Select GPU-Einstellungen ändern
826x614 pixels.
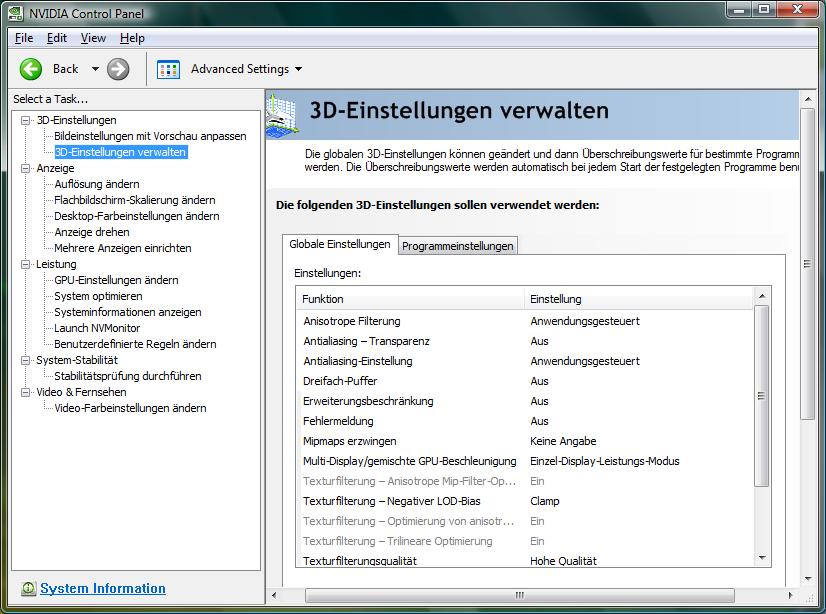click(x=116, y=280)
